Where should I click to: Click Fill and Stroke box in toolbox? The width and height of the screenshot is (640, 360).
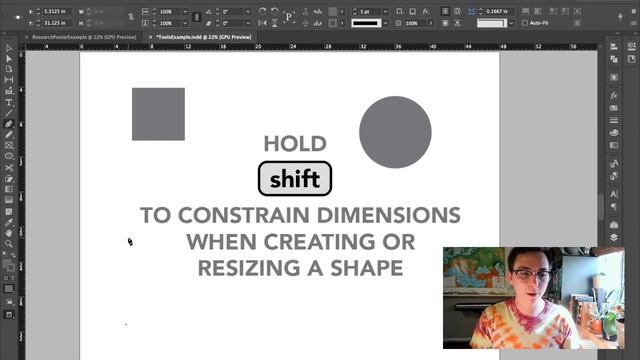pos(9,266)
